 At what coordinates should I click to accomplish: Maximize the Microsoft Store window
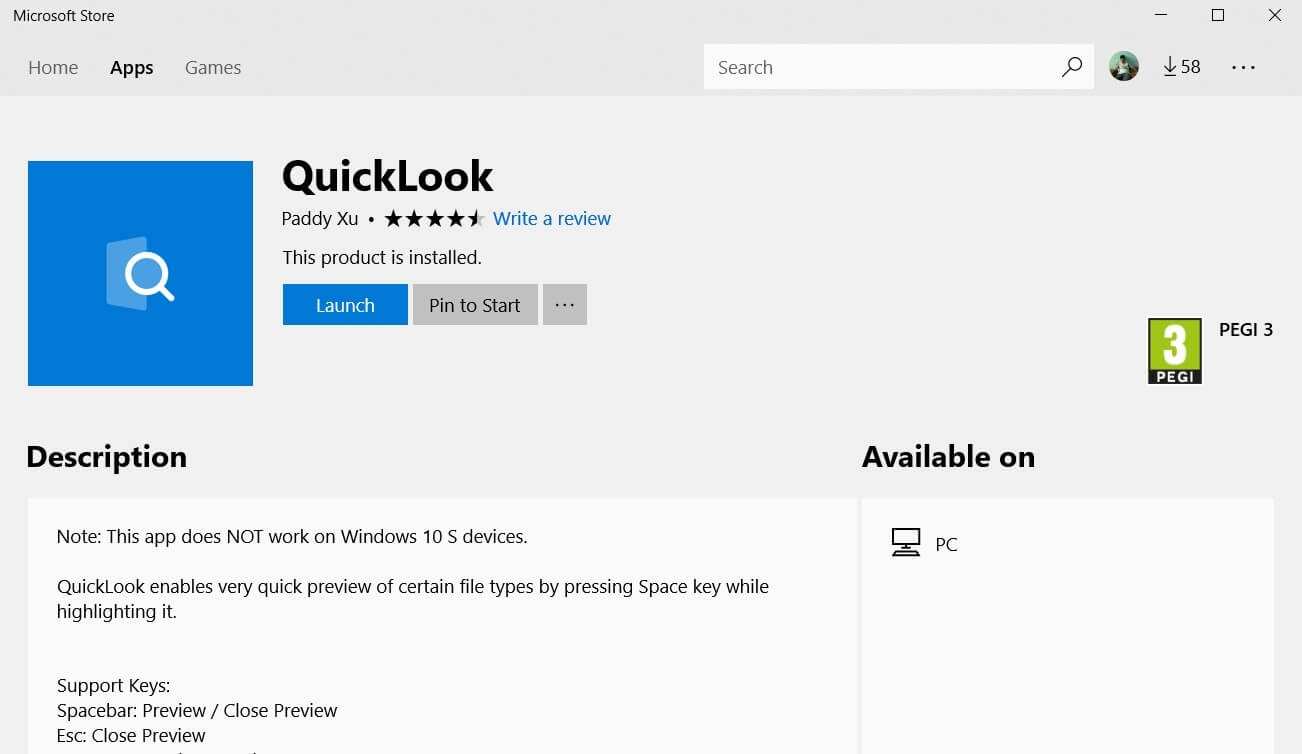[1217, 15]
